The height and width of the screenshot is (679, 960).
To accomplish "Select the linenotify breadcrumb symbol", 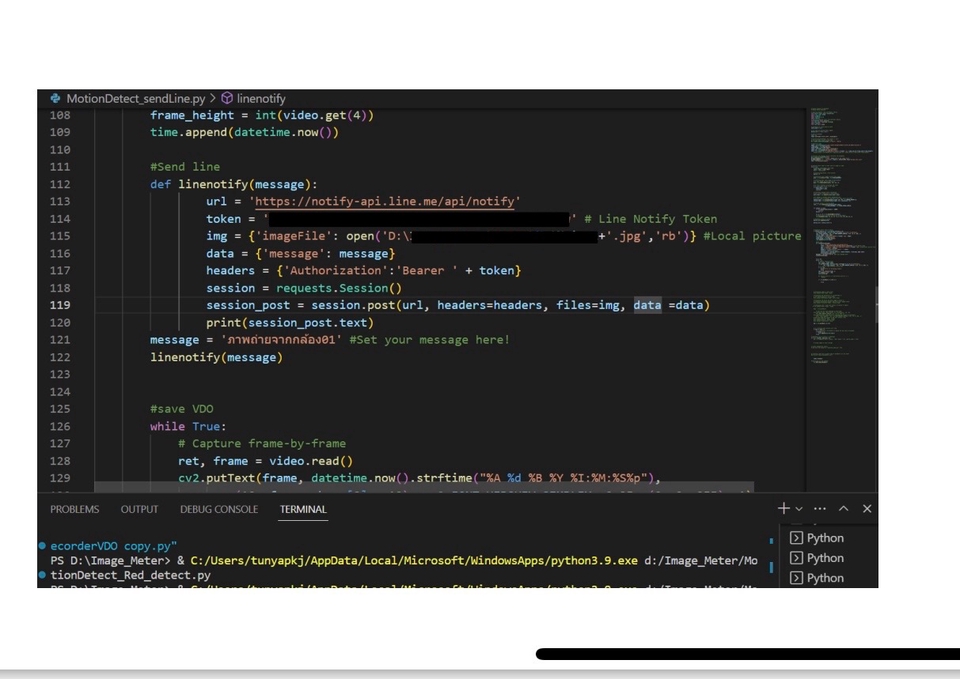I will (261, 99).
